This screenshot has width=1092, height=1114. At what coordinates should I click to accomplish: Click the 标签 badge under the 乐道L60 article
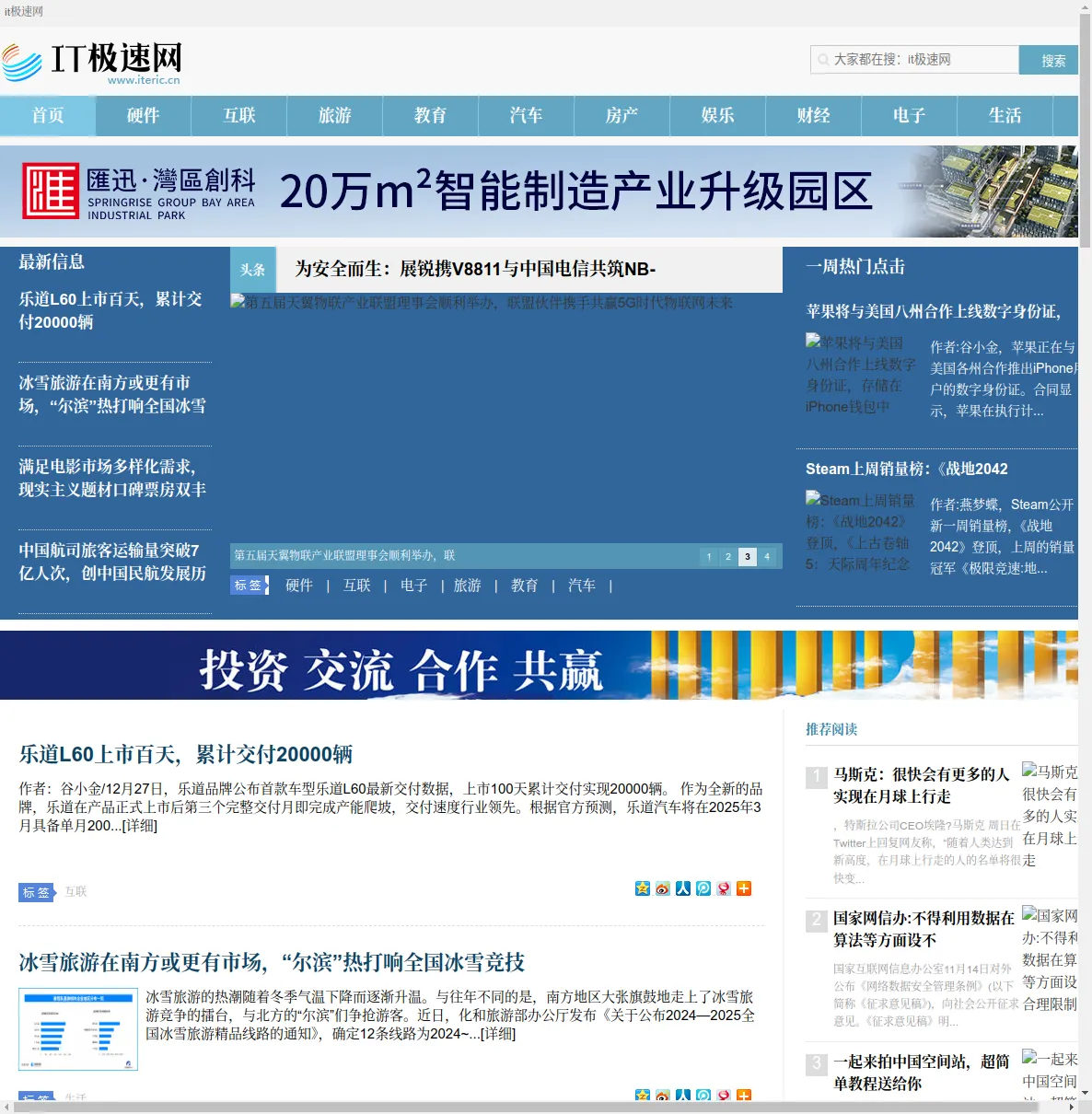click(38, 892)
